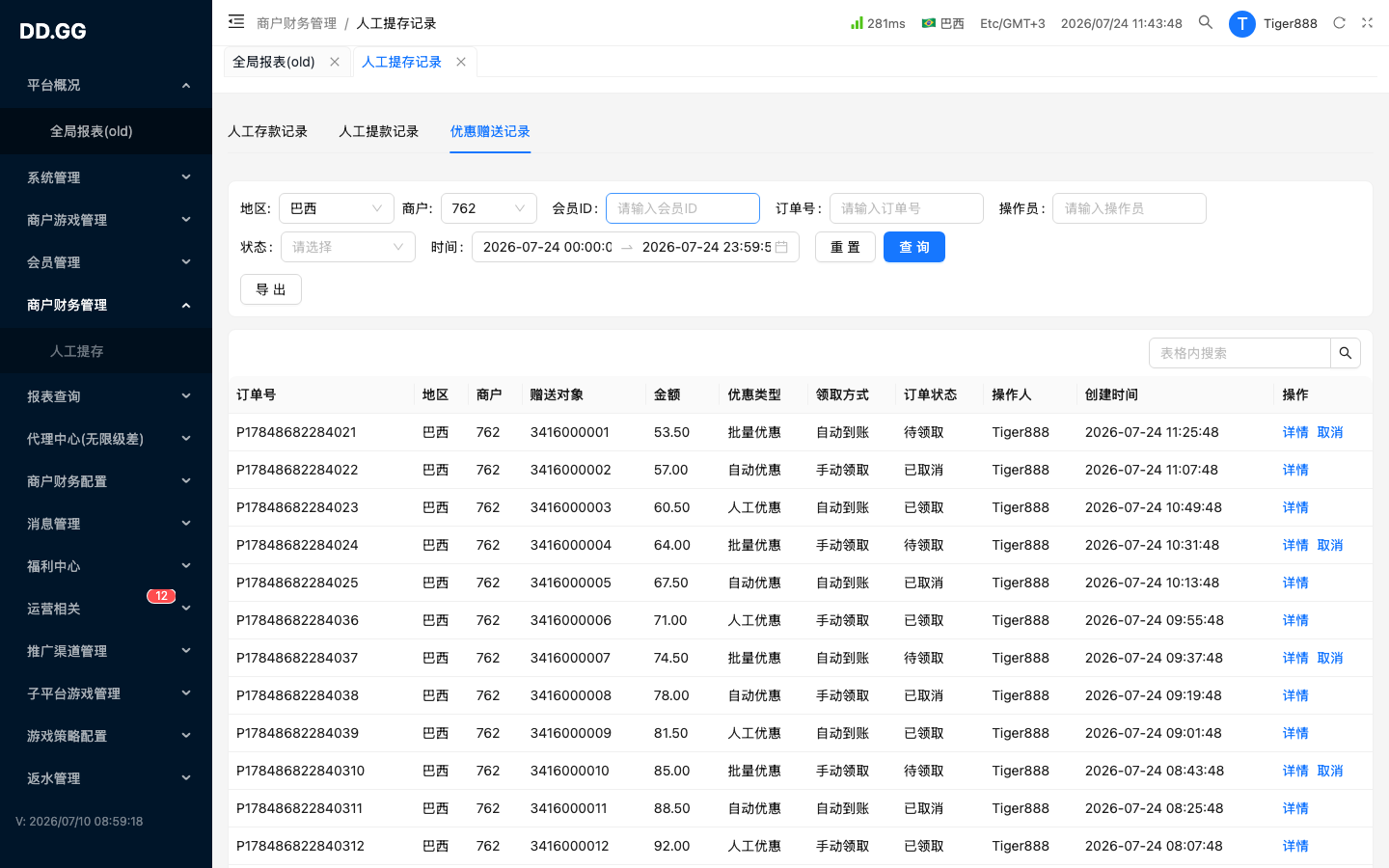
Task: Click the Tiger888 user avatar
Action: click(x=1242, y=24)
